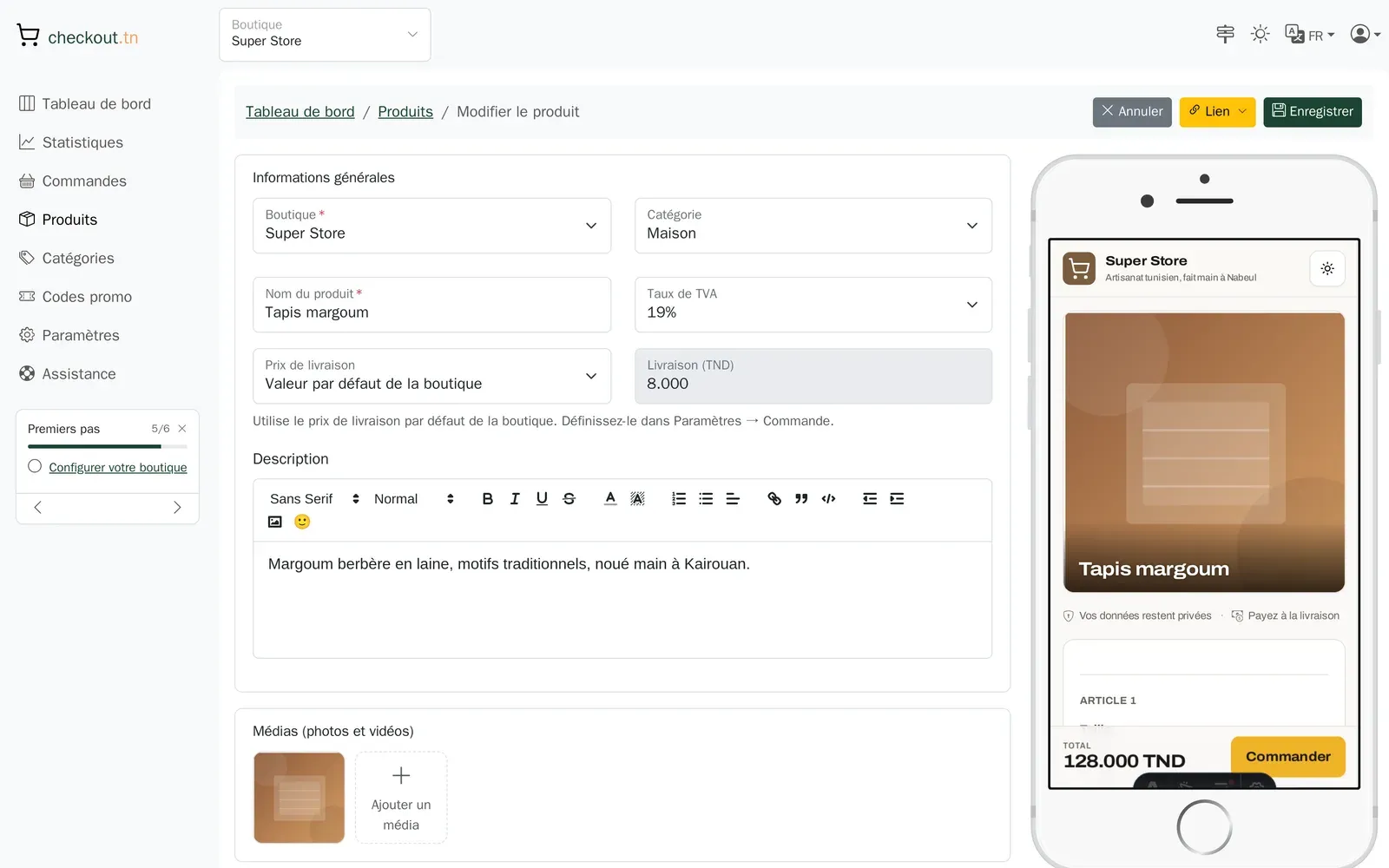Click the checkout.tn cart logo
This screenshot has height=868, width=1389.
[x=77, y=36]
